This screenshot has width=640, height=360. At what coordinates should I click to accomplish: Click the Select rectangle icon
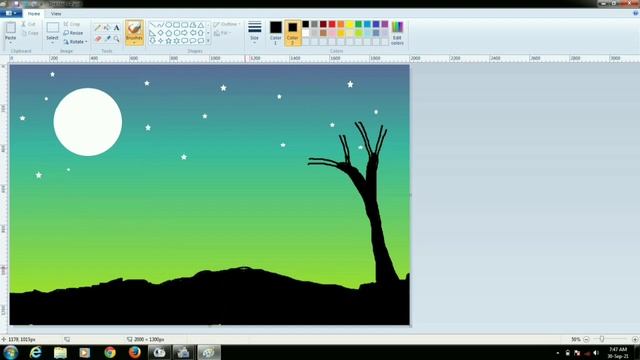pyautogui.click(x=52, y=28)
